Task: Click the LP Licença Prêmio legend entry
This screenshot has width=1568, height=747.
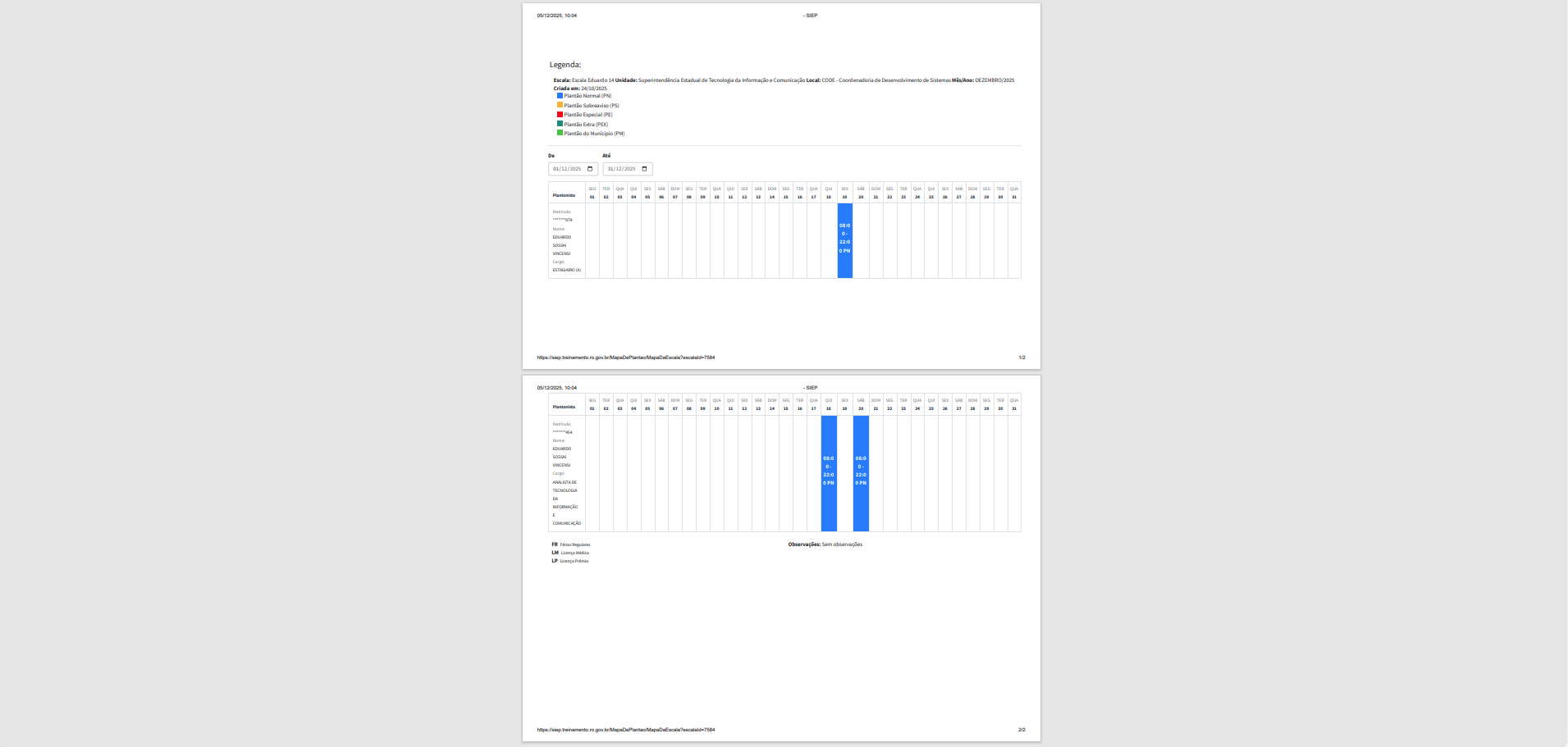Action: [x=570, y=561]
